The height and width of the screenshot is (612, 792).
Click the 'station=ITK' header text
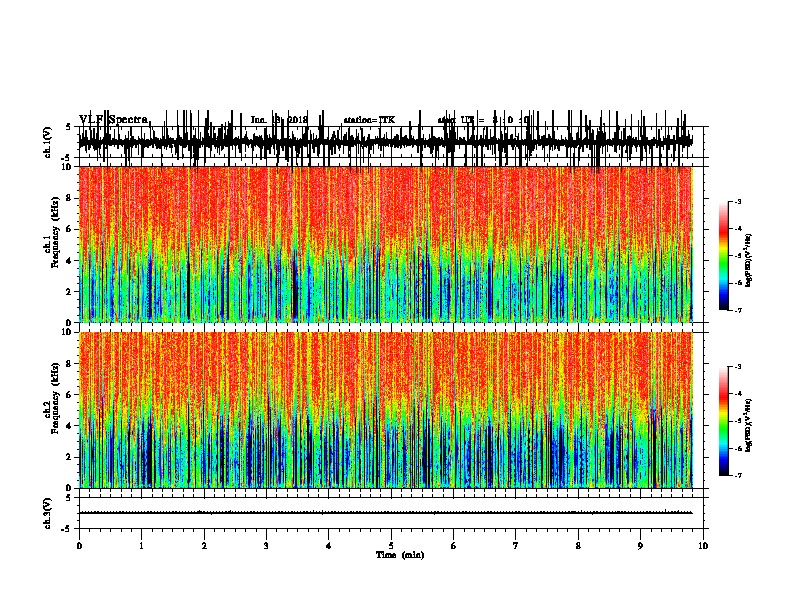369,120
